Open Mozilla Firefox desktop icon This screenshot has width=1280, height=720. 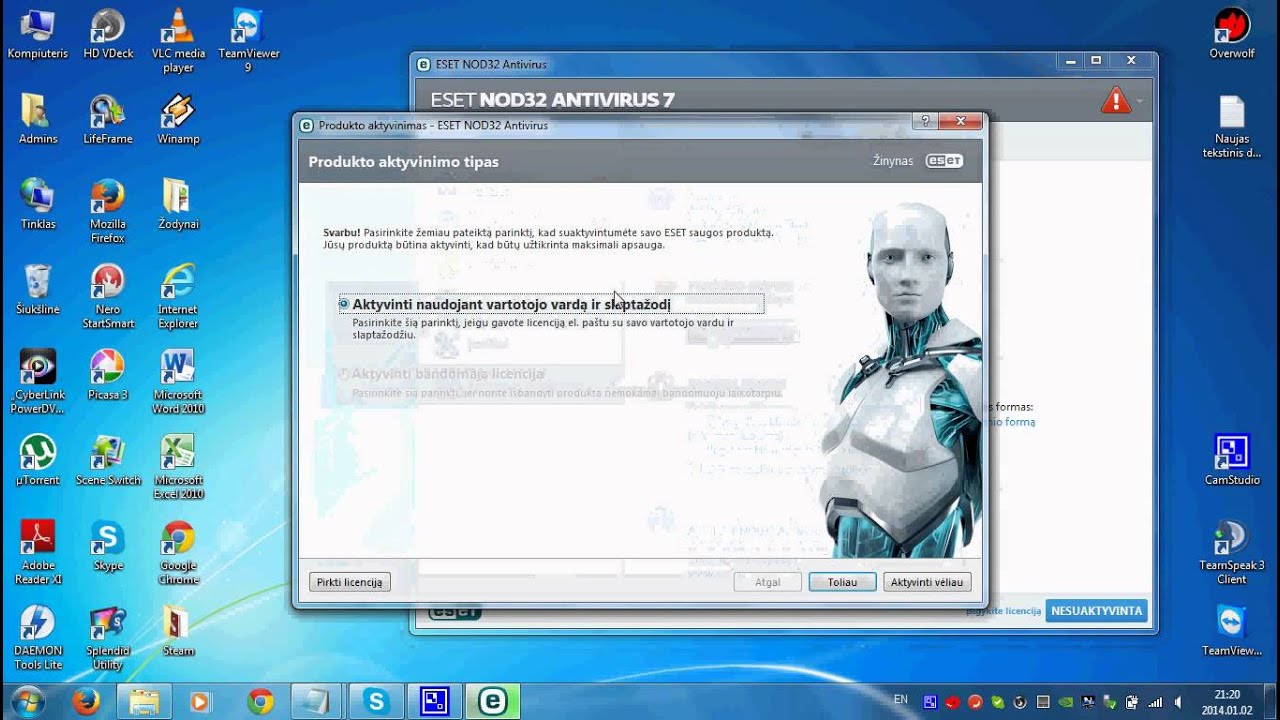click(108, 212)
